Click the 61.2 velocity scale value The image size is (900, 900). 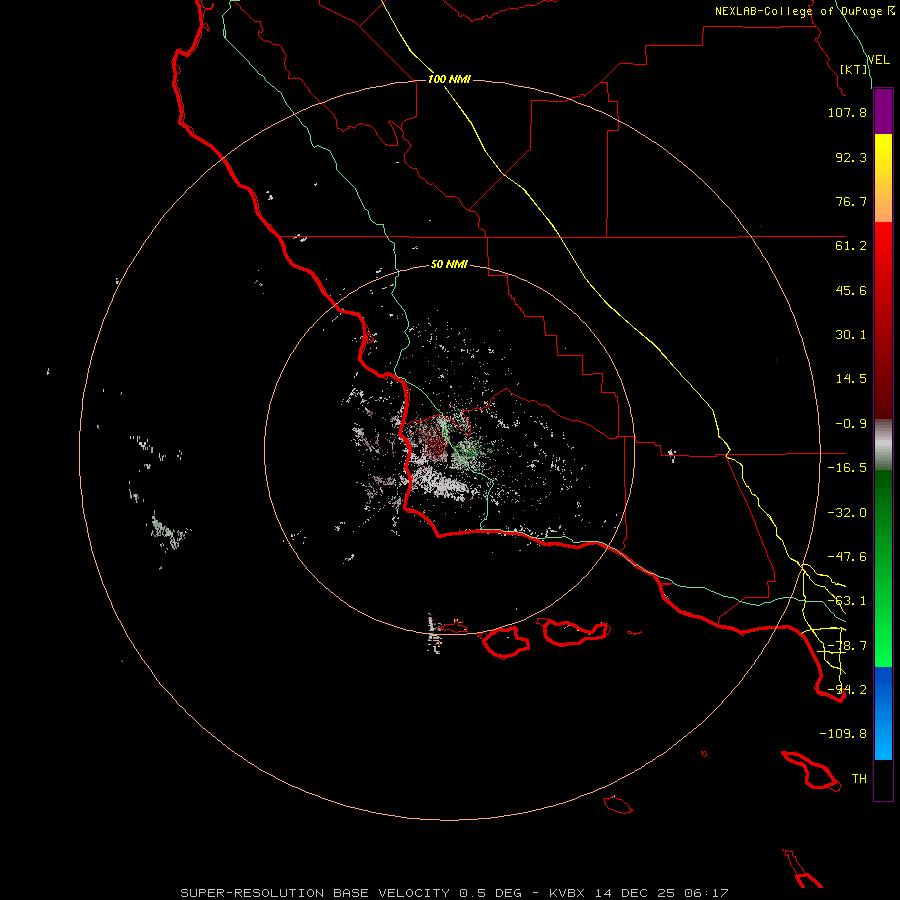pos(851,246)
